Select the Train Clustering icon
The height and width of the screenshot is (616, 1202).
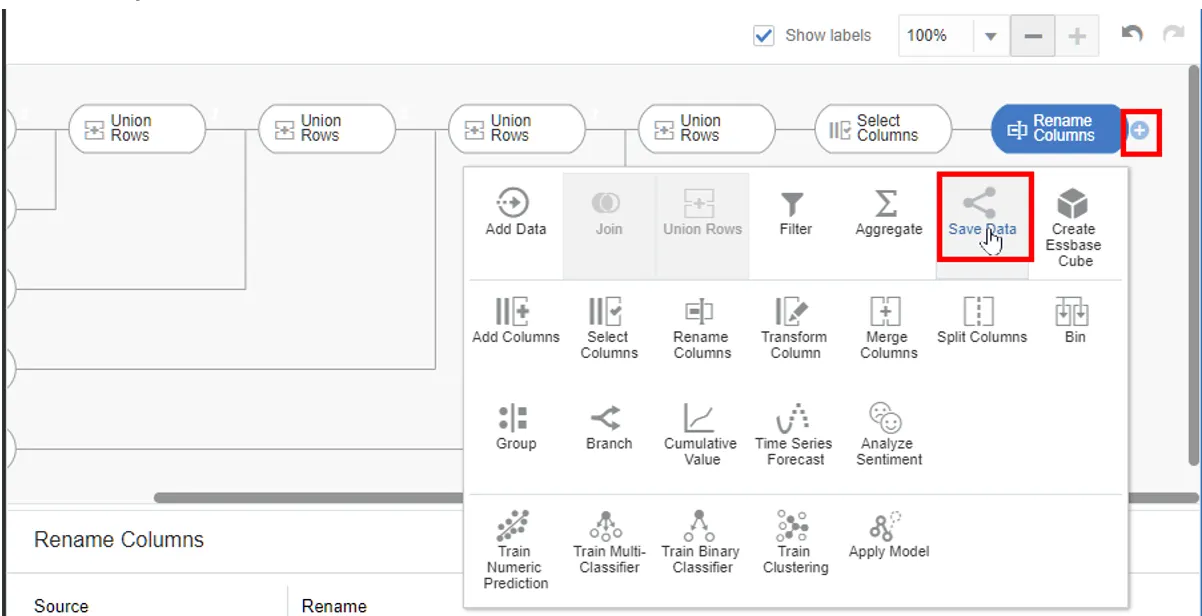(x=794, y=525)
